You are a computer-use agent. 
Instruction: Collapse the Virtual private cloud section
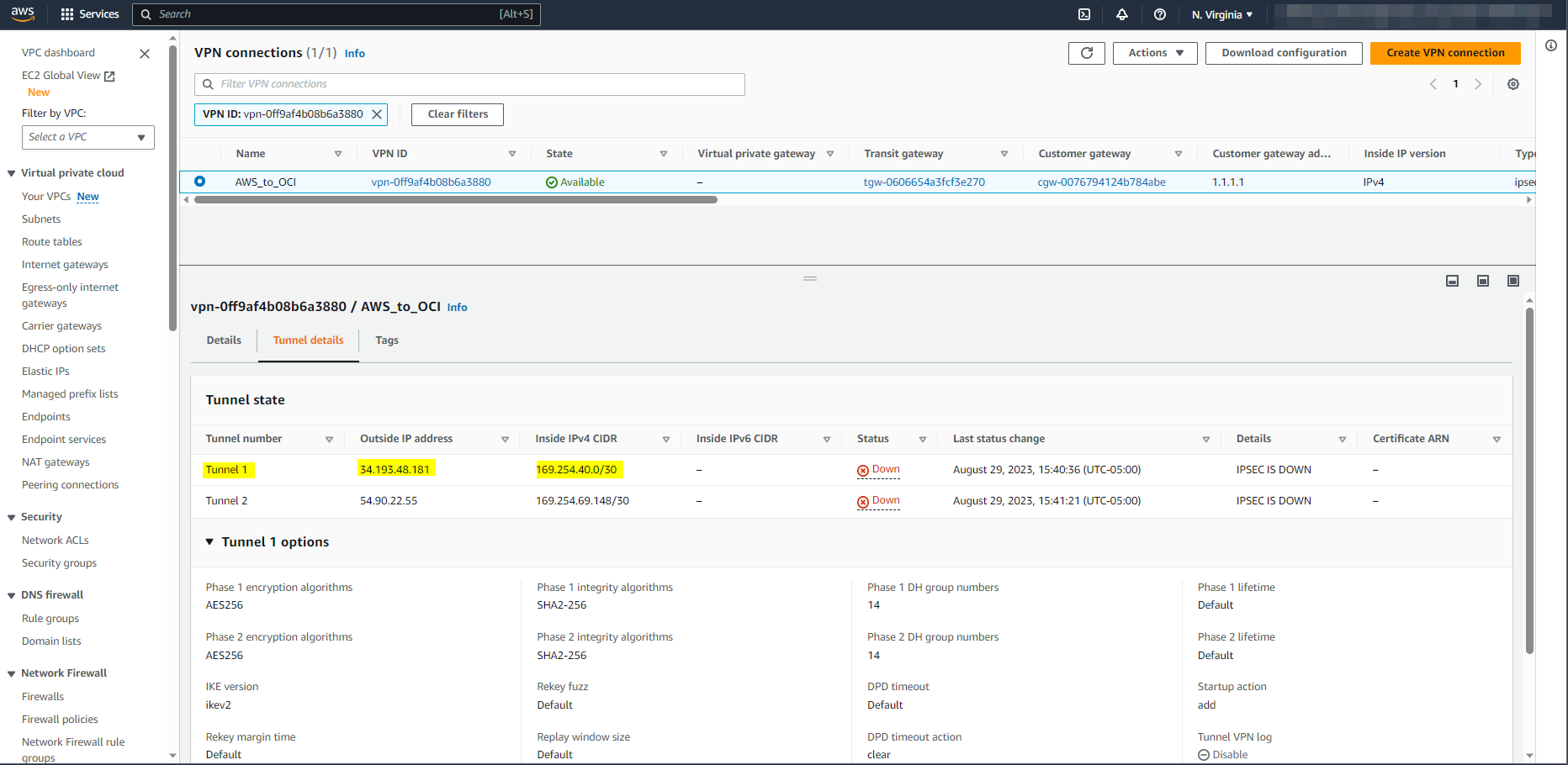tap(12, 173)
